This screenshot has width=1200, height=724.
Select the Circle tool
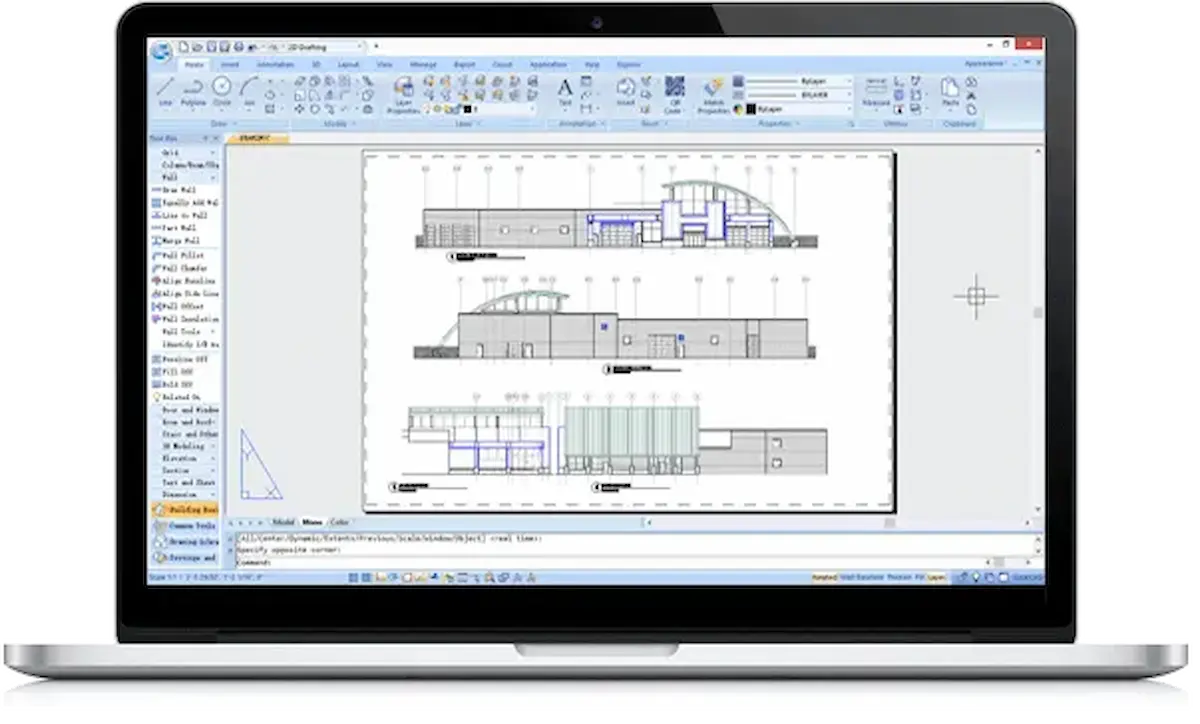coord(221,87)
